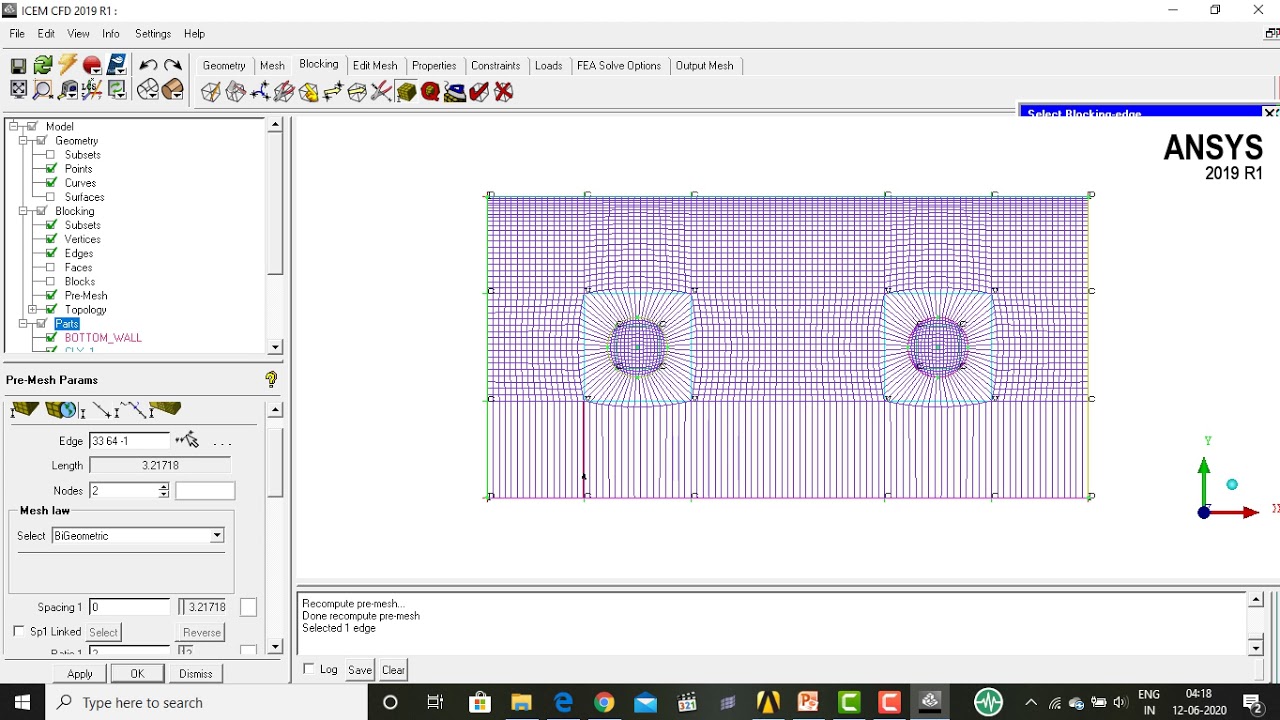Click the Fit Window view icon
The height and width of the screenshot is (720, 1280).
[18, 90]
